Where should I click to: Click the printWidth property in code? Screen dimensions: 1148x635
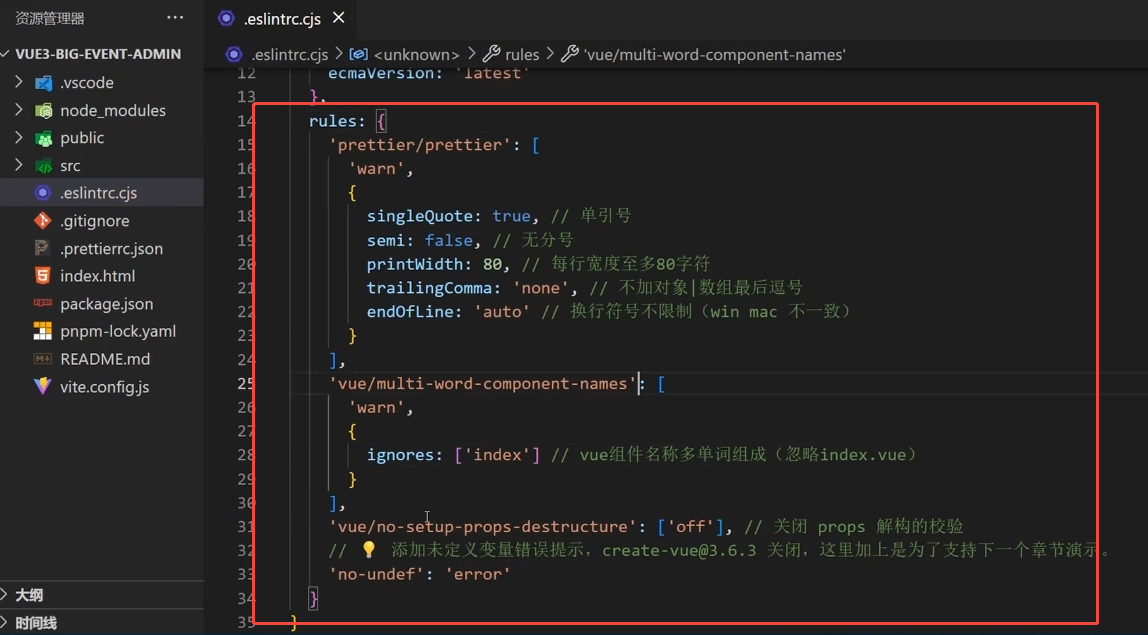click(415, 264)
